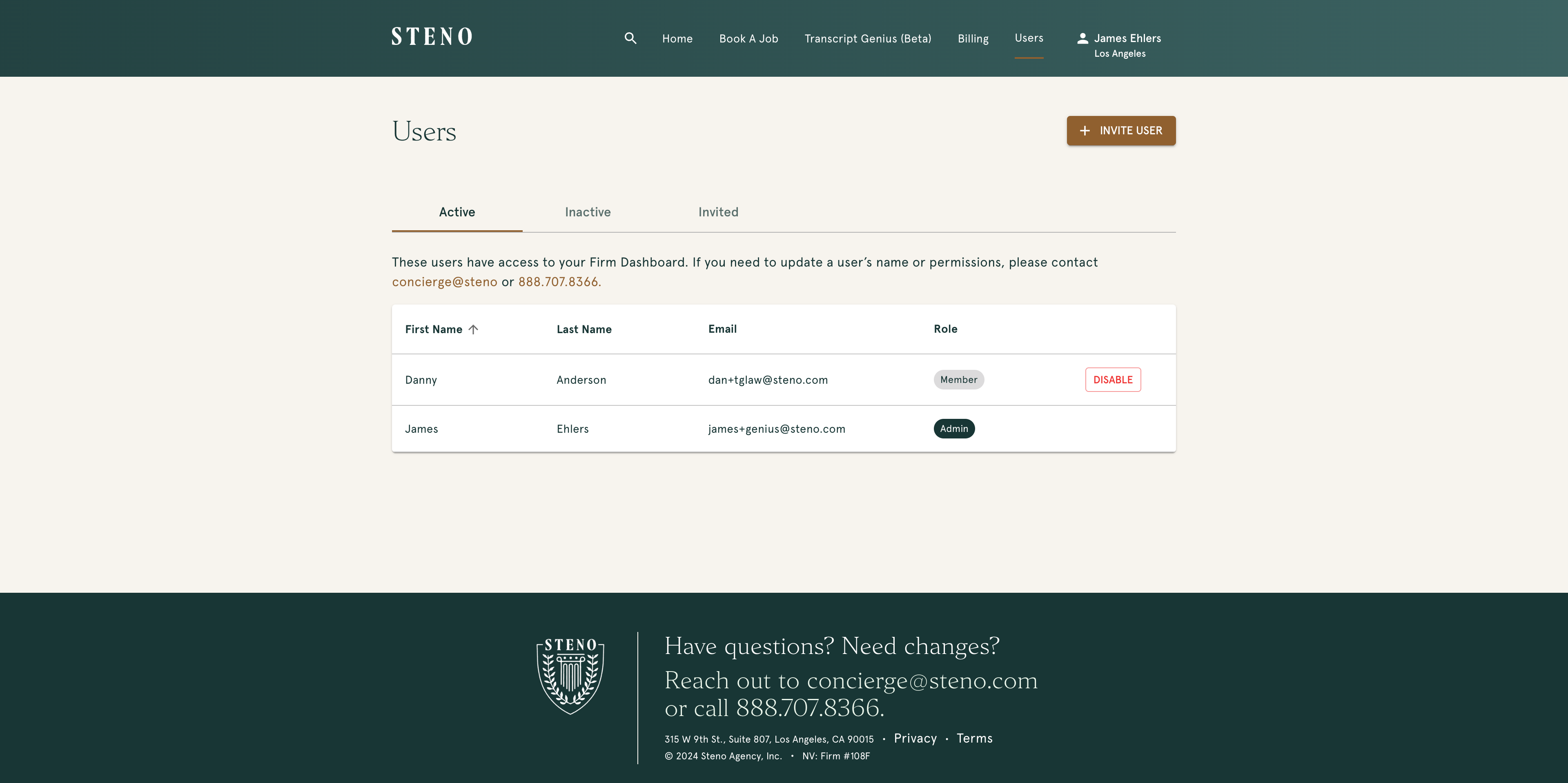Click the Steno logo in the header
Screen dimensions: 1568x783
(432, 38)
